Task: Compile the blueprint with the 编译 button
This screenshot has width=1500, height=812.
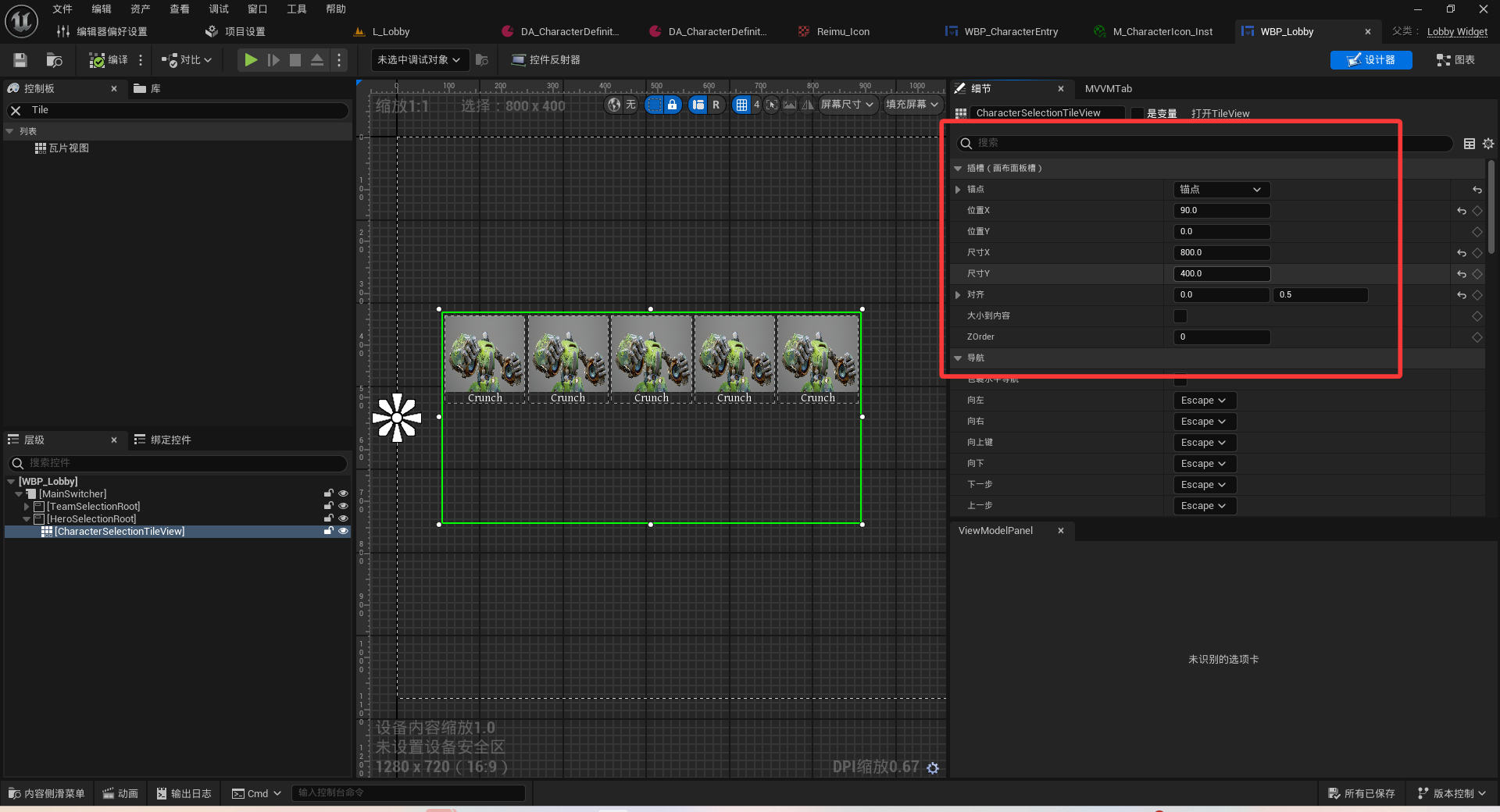Action: [x=109, y=60]
